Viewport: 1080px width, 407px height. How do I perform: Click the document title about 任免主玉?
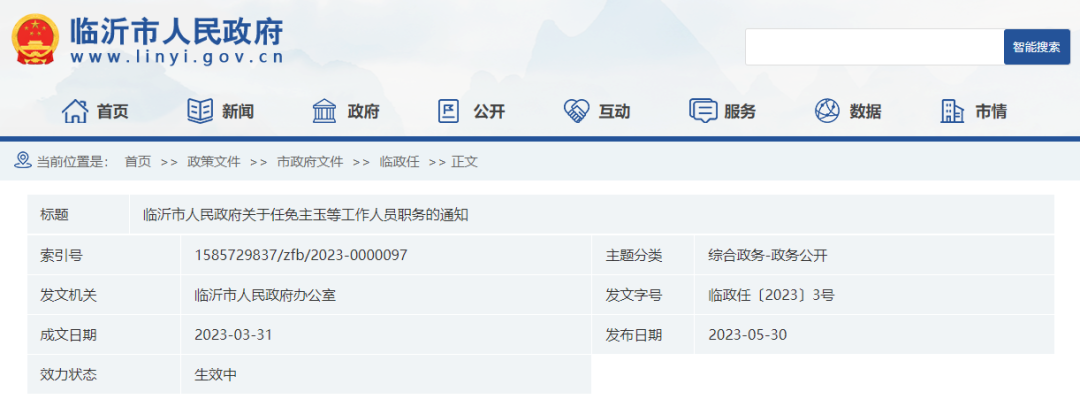[306, 215]
